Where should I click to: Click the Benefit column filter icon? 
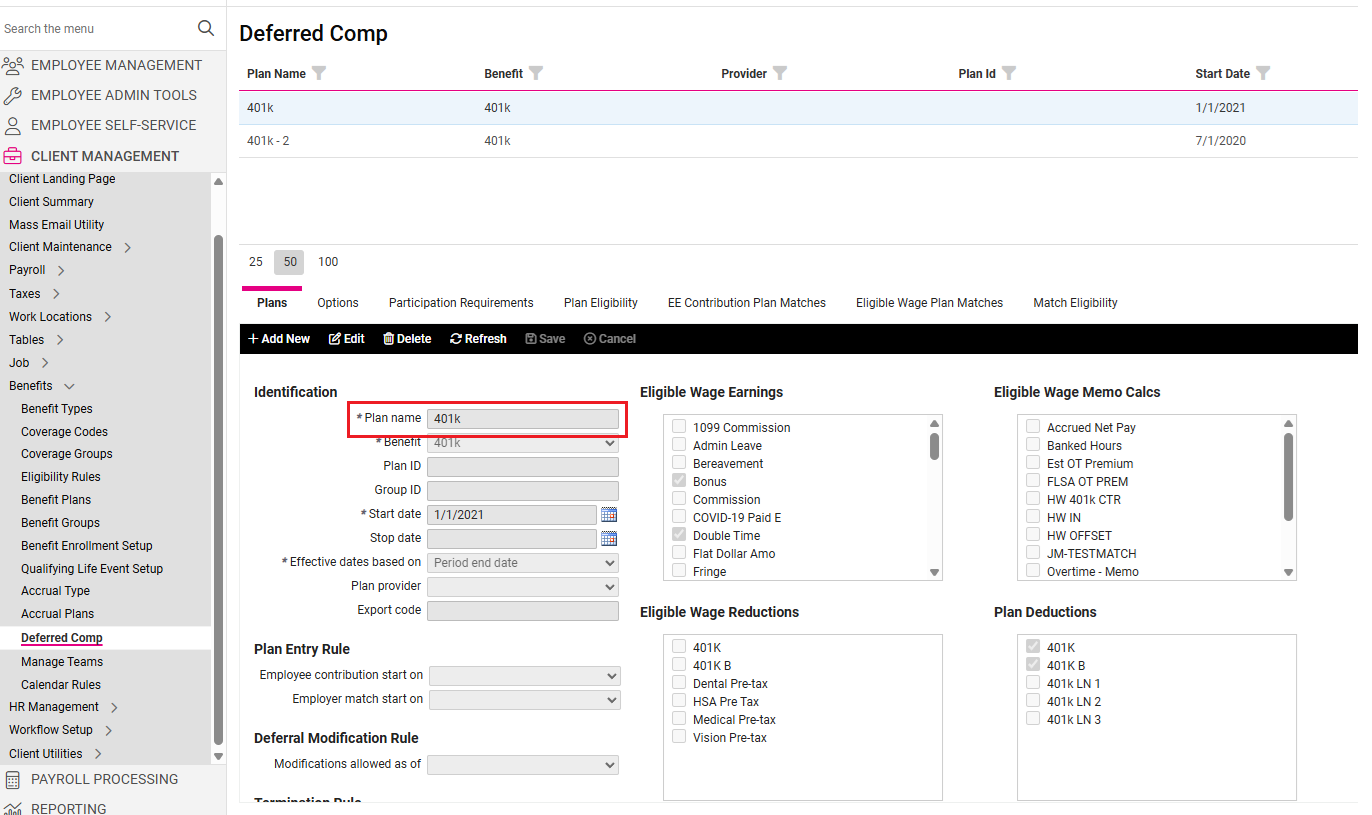(536, 73)
